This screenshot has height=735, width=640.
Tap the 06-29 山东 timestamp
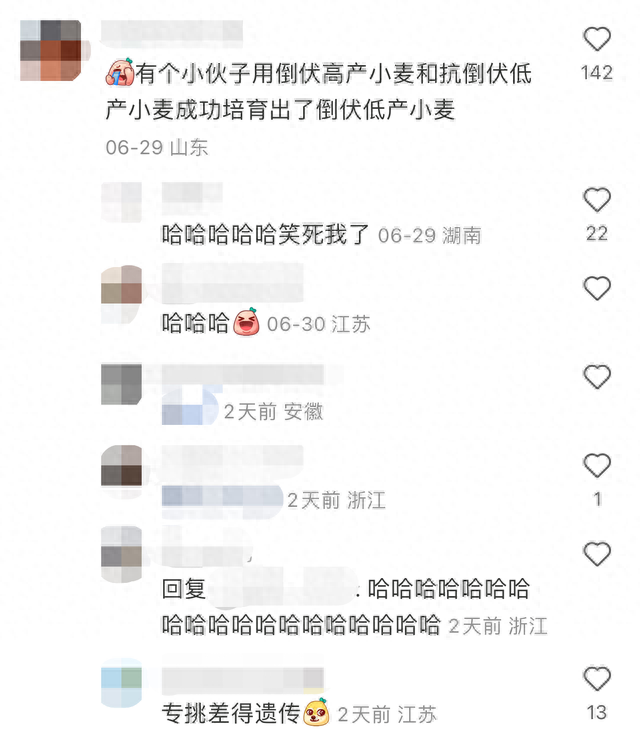pyautogui.click(x=157, y=148)
